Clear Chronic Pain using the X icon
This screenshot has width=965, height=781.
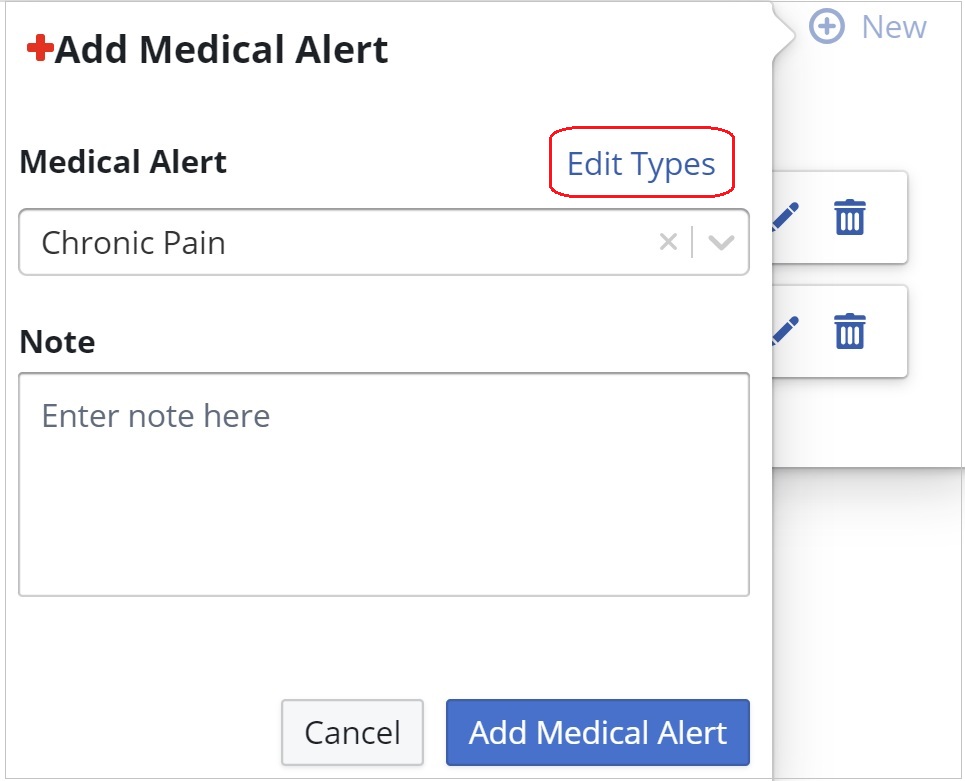pyautogui.click(x=668, y=241)
